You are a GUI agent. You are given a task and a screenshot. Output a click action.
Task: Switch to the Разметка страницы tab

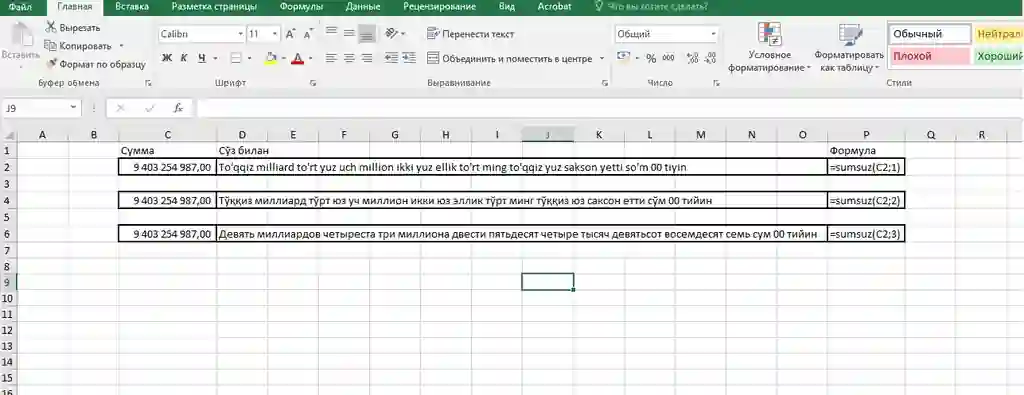point(214,7)
